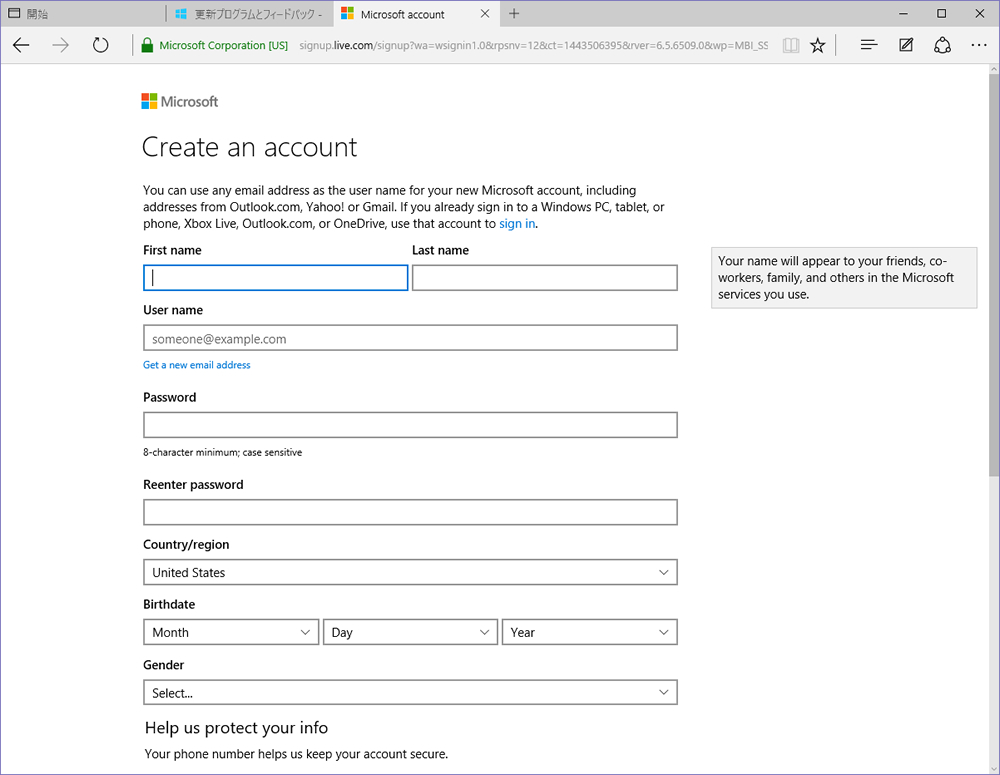This screenshot has height=775, width=1000.
Task: Open the birthdate Day dropdown
Action: (410, 632)
